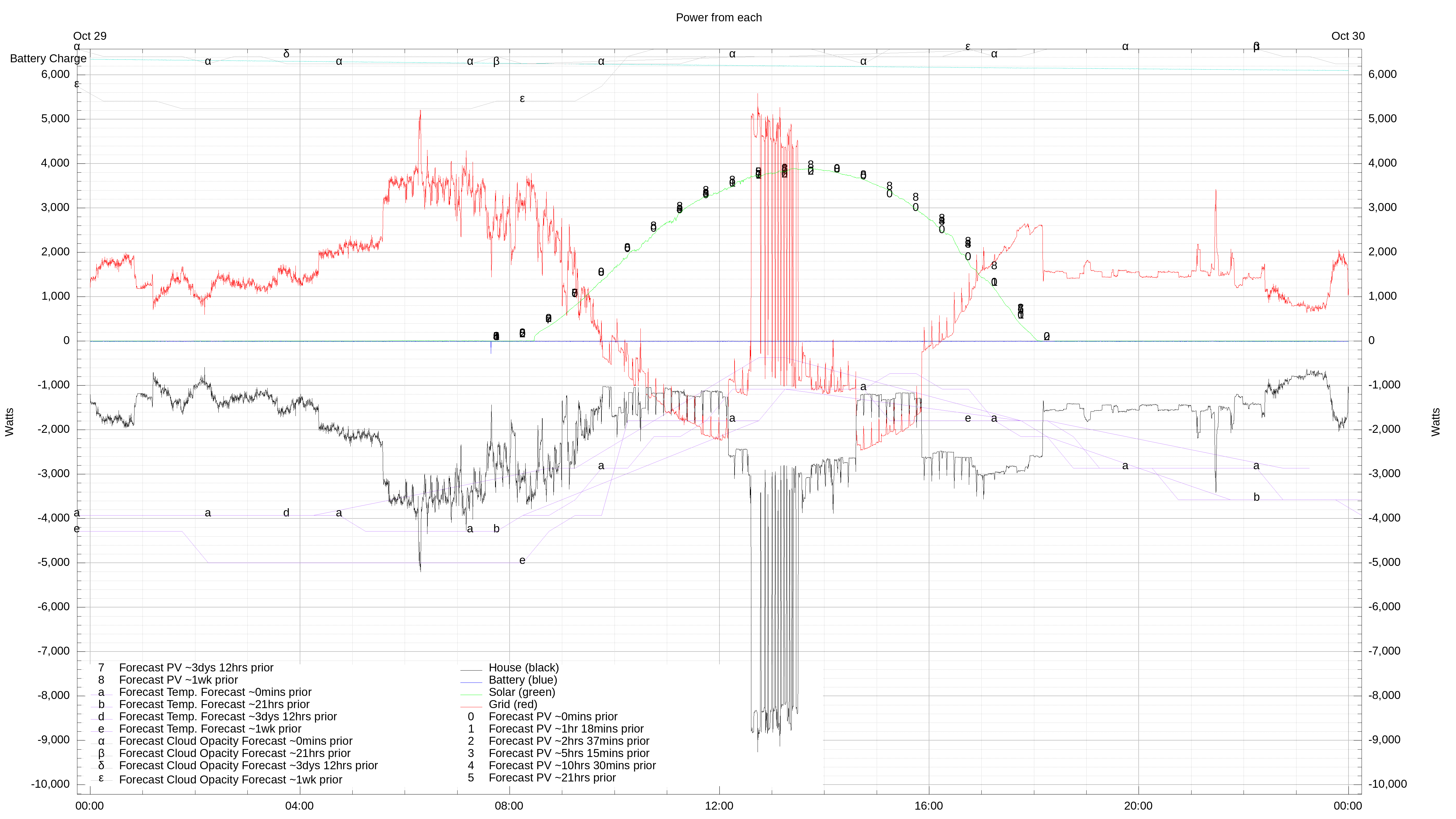Click legend 'Forecast Cloud Opacity Forecast ~3dys 12hrs prior'
This screenshot has height=819, width=1456.
pyautogui.click(x=248, y=765)
